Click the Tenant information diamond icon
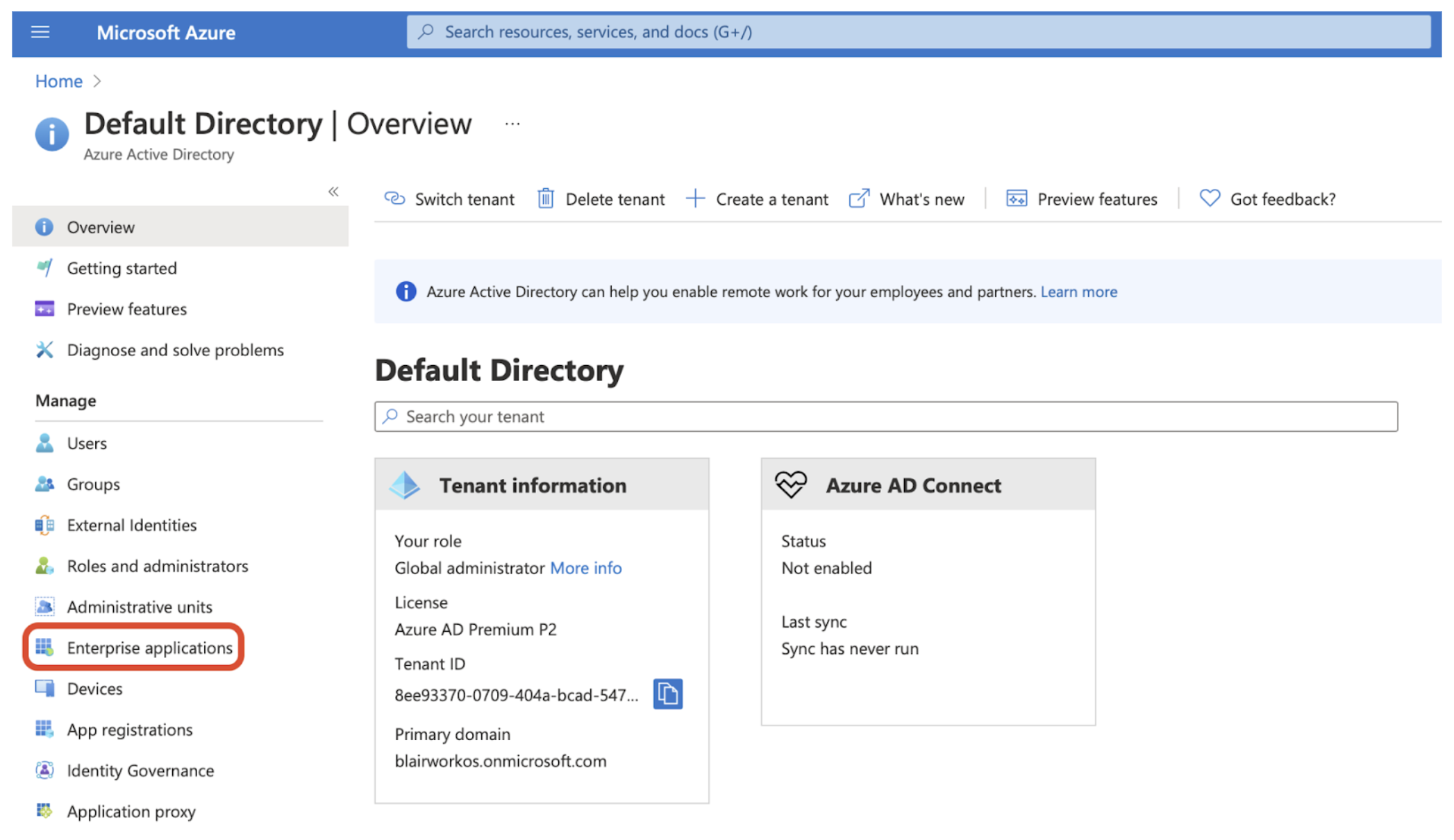 coord(405,485)
